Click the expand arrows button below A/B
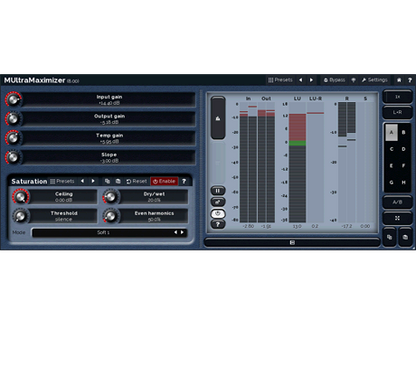This screenshot has height=376, width=416. [397, 218]
